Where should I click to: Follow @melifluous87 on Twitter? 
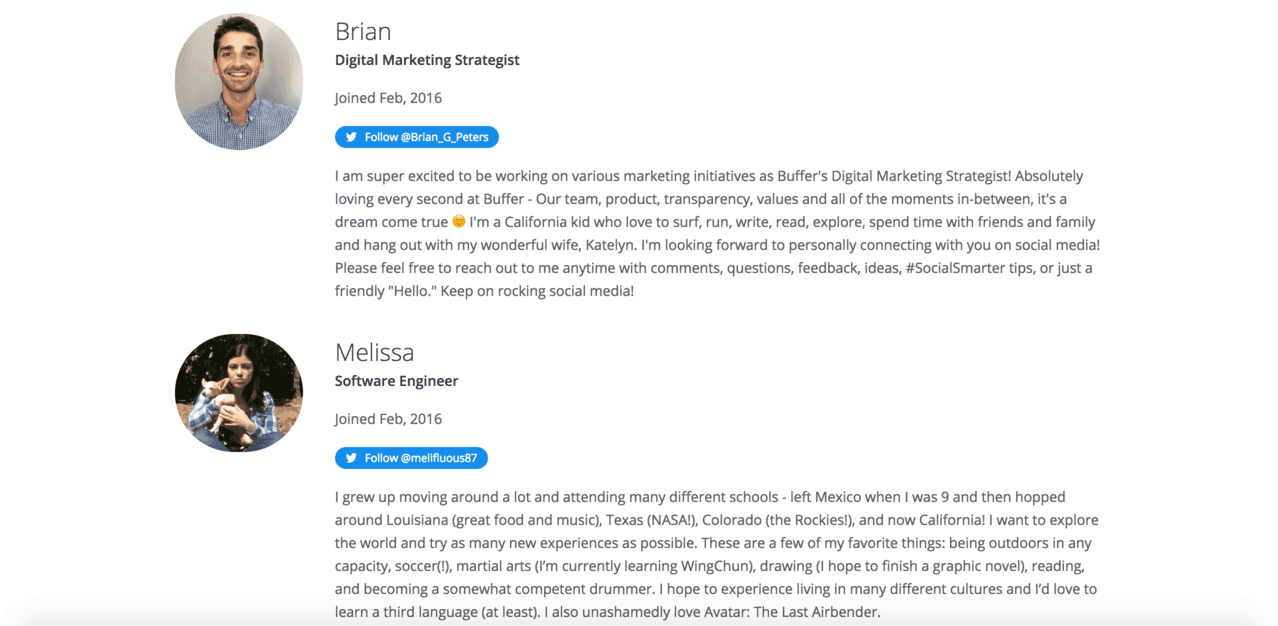coord(411,458)
